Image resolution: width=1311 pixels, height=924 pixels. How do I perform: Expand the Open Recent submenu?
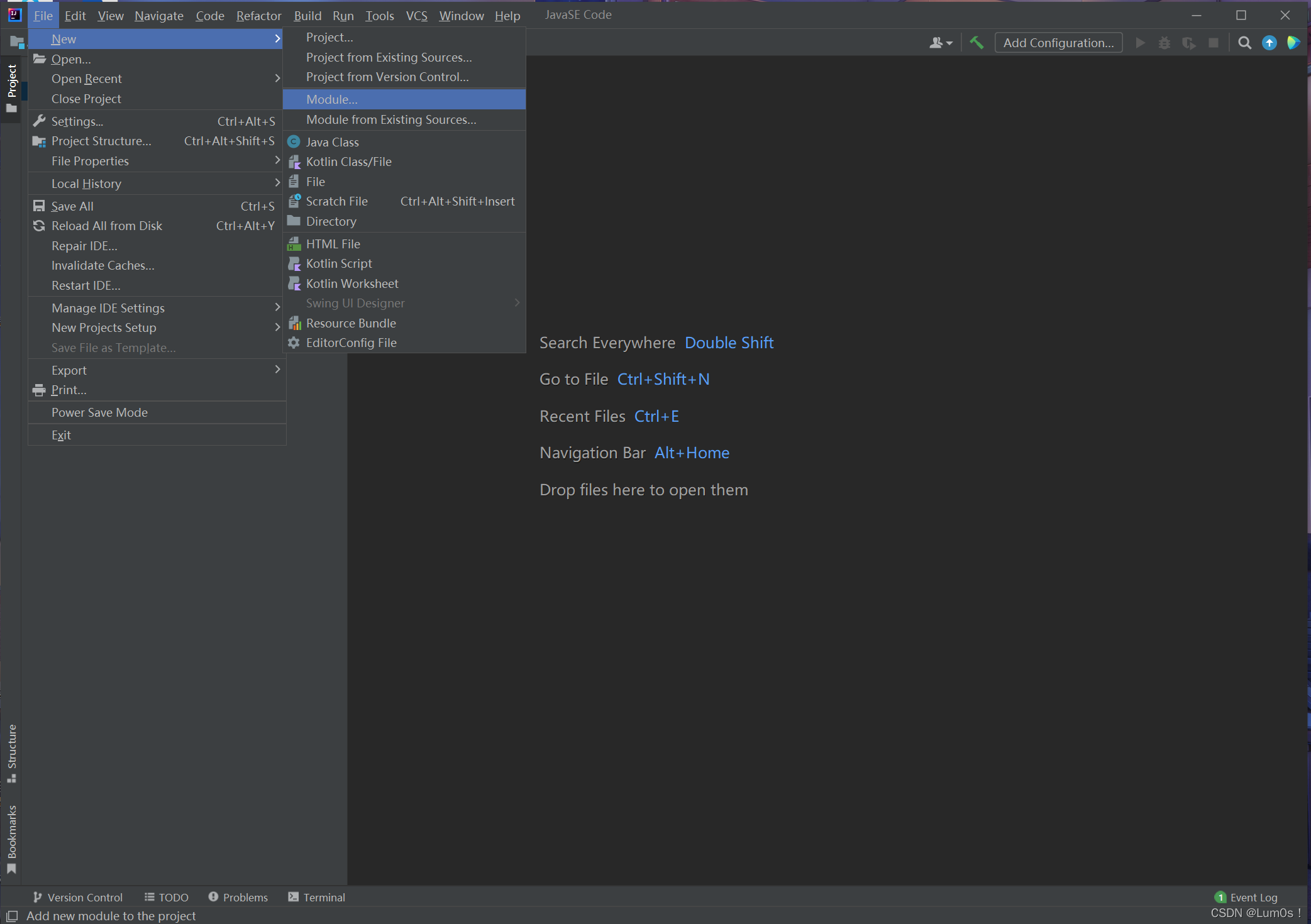point(156,79)
